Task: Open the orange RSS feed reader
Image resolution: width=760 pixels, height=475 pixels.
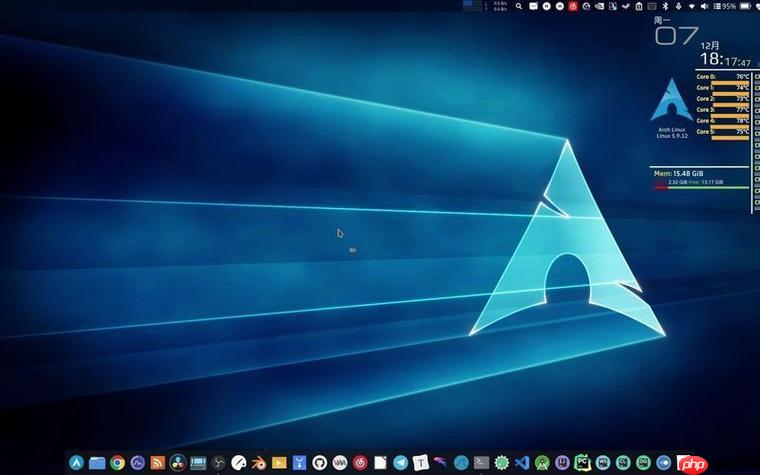Action: click(158, 463)
